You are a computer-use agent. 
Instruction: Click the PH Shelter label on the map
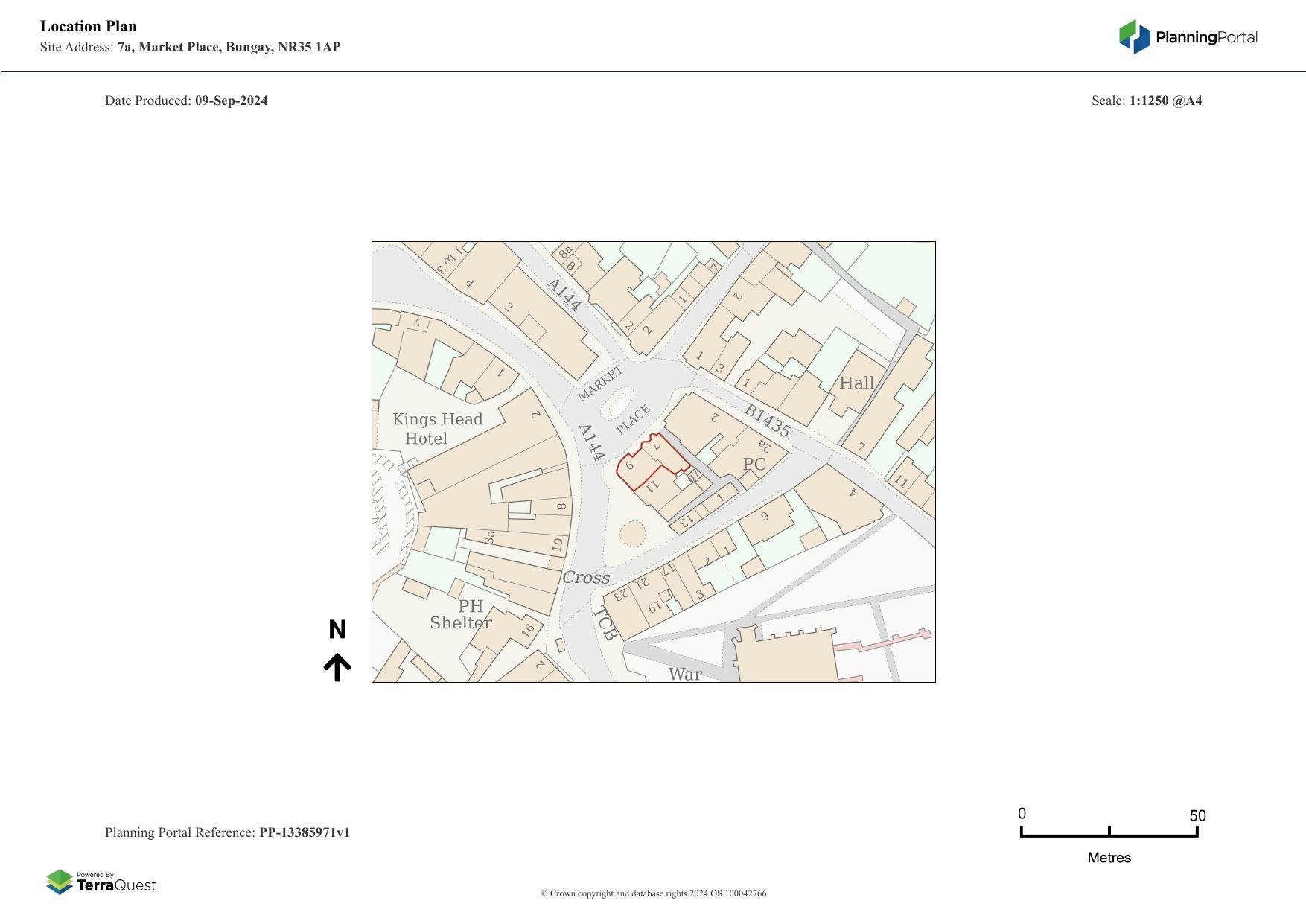(462, 614)
